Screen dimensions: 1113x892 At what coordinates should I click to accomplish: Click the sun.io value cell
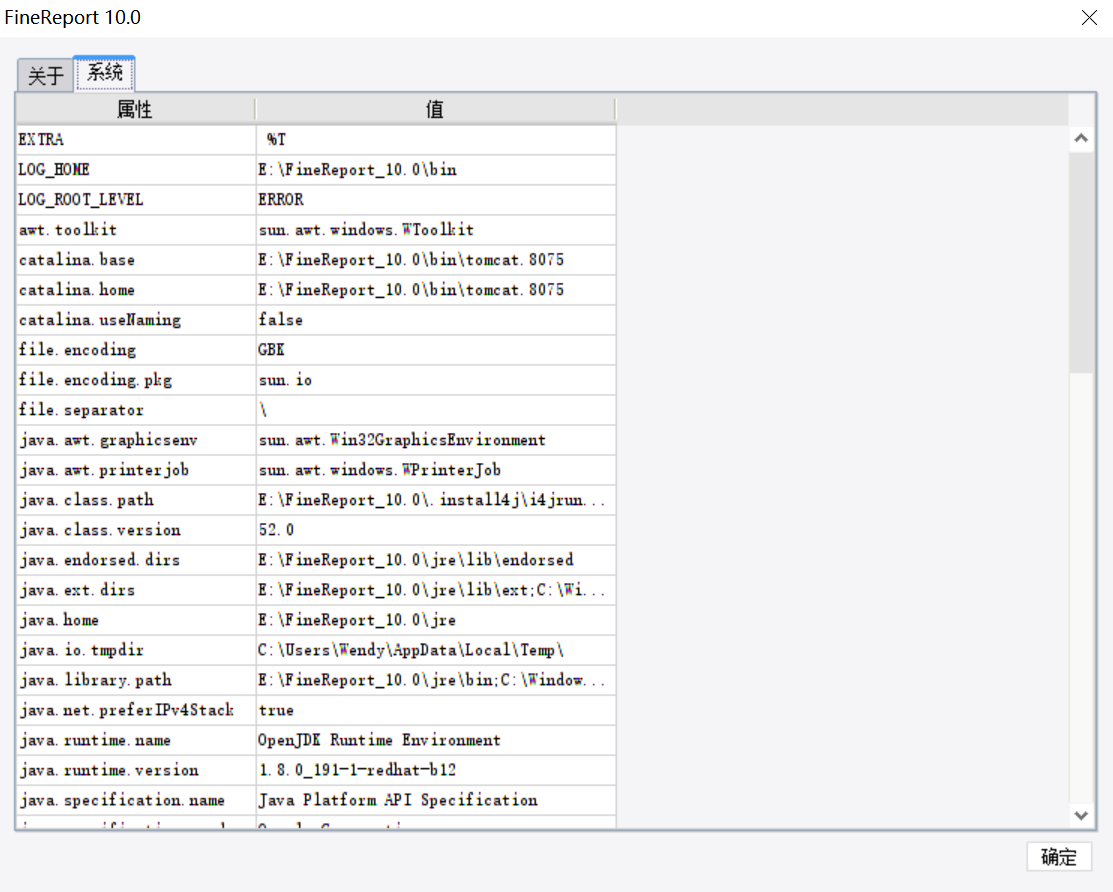click(436, 380)
